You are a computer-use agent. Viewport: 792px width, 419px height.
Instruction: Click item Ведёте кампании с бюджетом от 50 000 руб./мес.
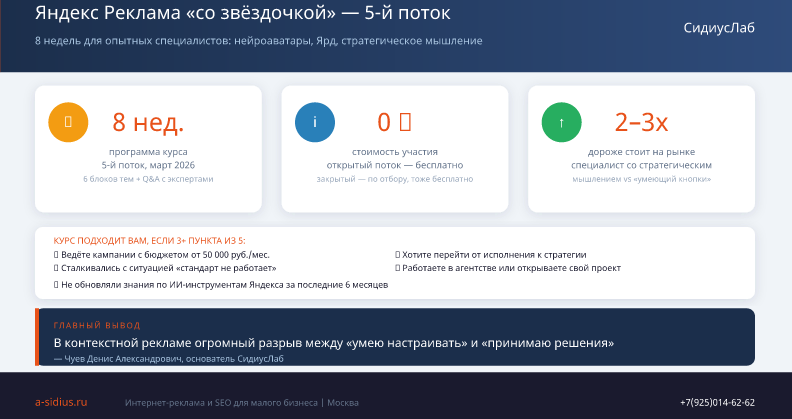point(162,255)
